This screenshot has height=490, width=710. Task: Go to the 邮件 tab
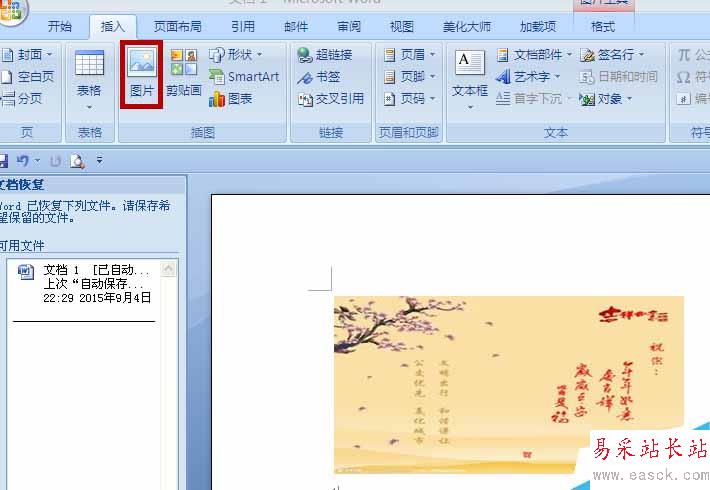pyautogui.click(x=296, y=27)
